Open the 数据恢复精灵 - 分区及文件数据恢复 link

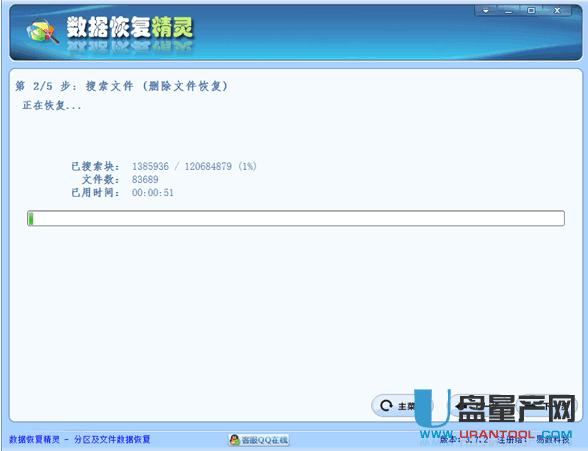point(80,439)
